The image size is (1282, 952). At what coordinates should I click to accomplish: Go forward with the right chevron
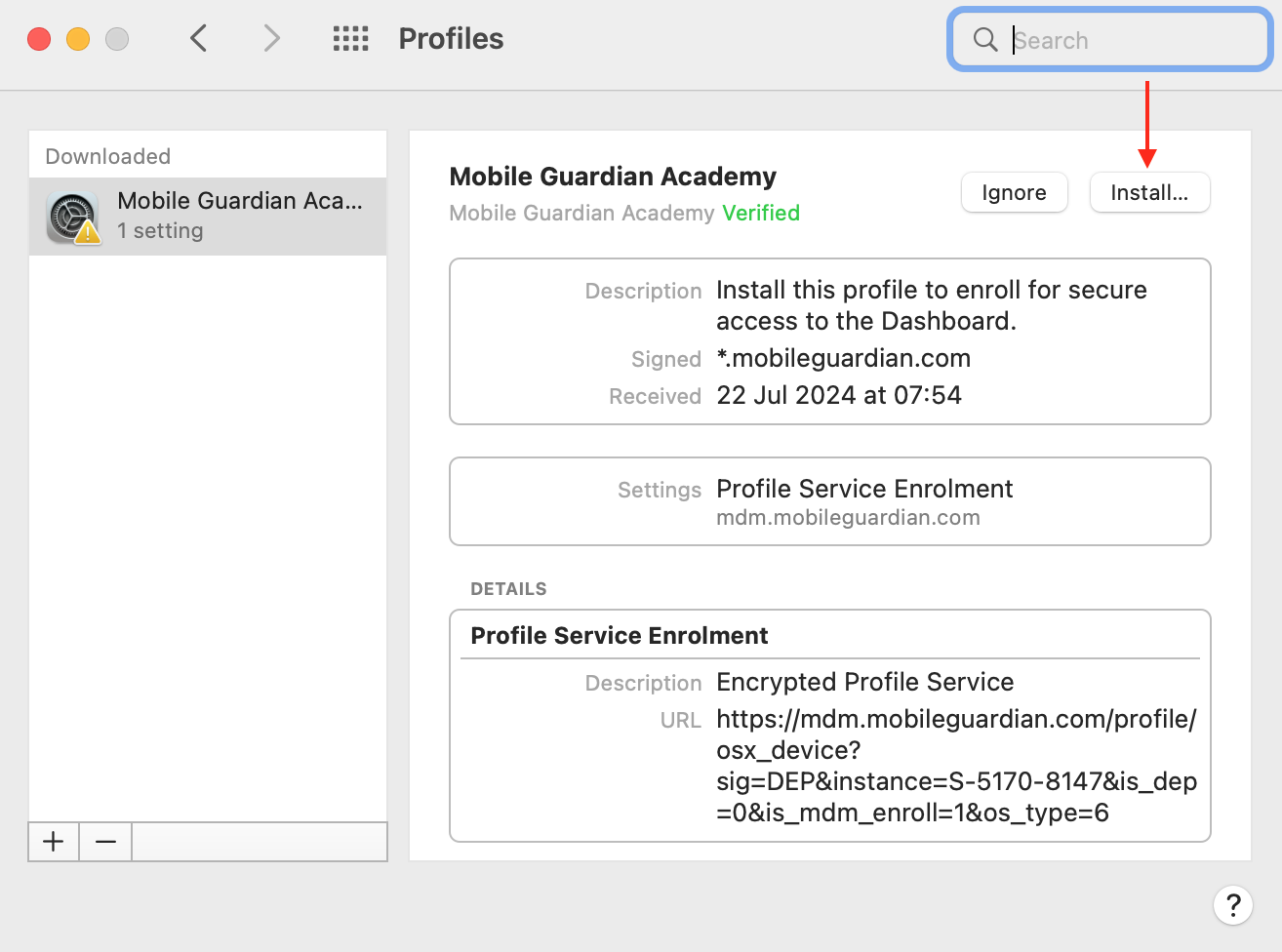point(271,39)
